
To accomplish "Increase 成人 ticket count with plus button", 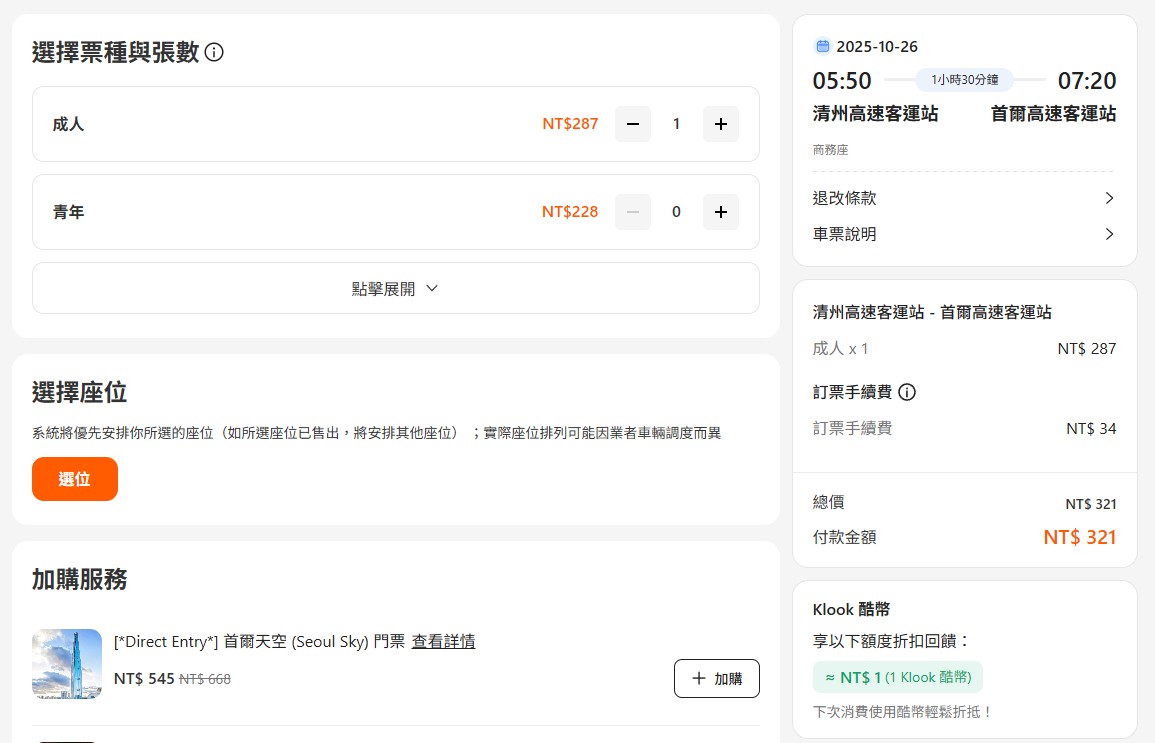I will 721,124.
